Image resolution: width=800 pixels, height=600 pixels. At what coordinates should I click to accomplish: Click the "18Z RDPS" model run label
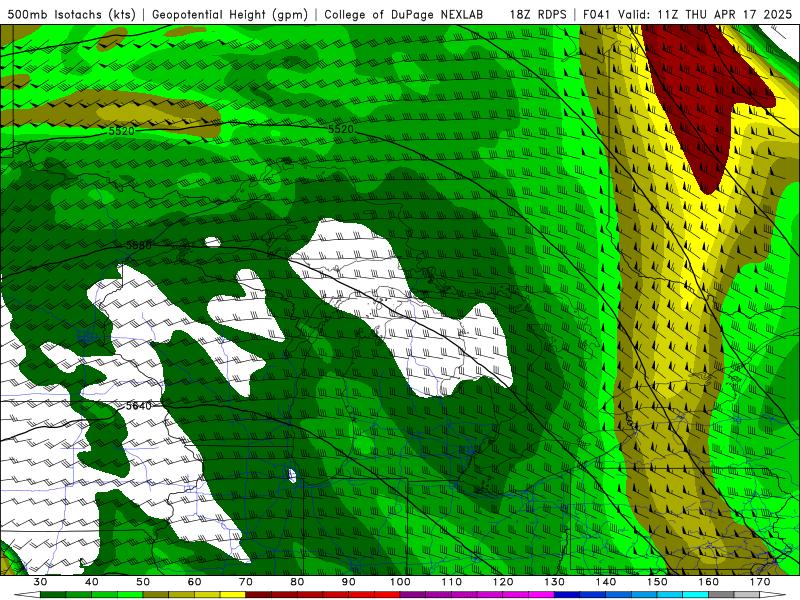[538, 14]
